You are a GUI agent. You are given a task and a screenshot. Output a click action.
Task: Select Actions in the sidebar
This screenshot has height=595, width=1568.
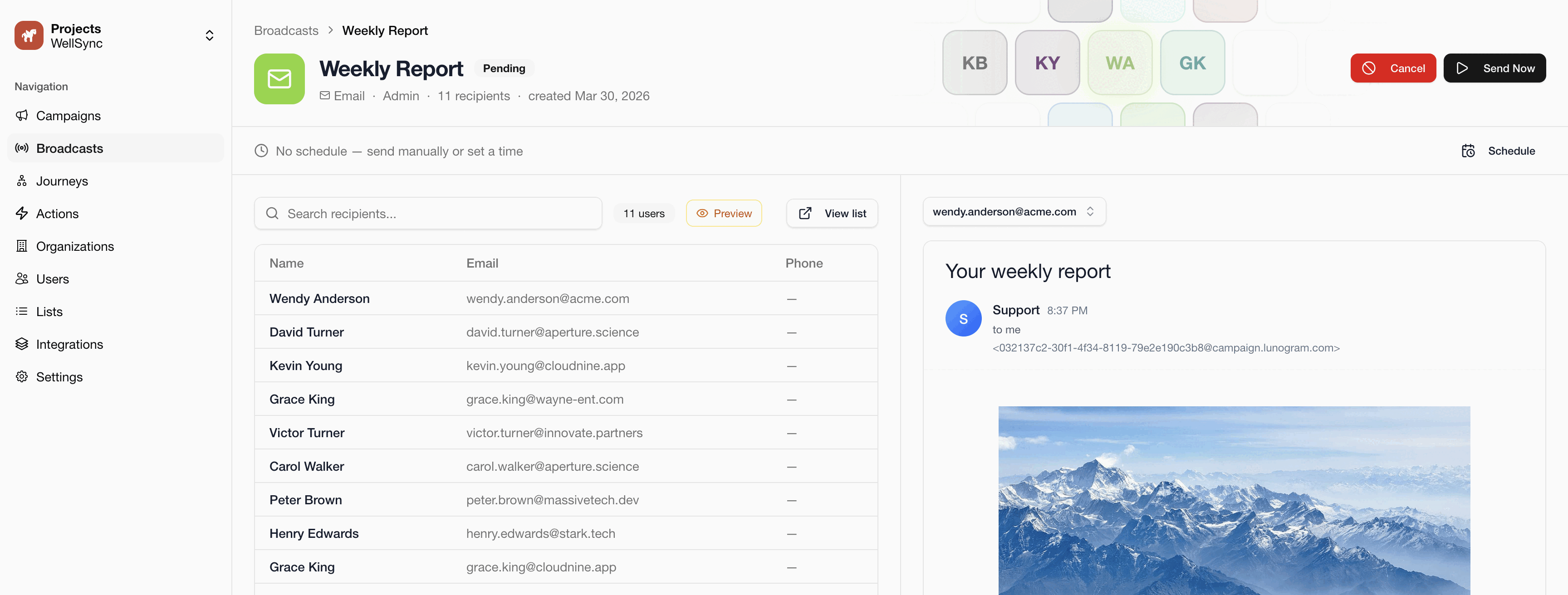click(x=116, y=214)
